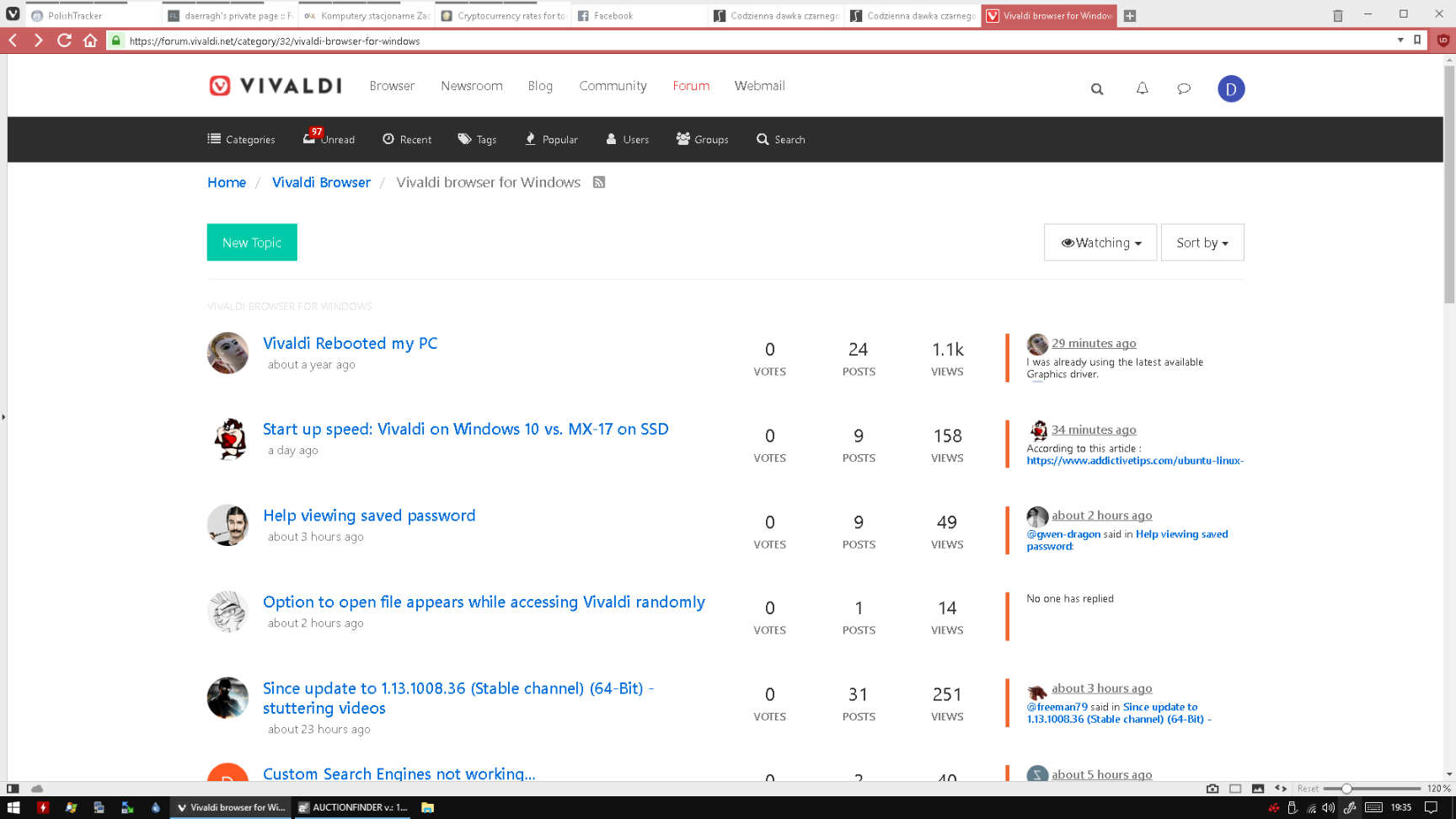Open the user profile avatar D
This screenshot has width=1456, height=819.
point(1231,88)
